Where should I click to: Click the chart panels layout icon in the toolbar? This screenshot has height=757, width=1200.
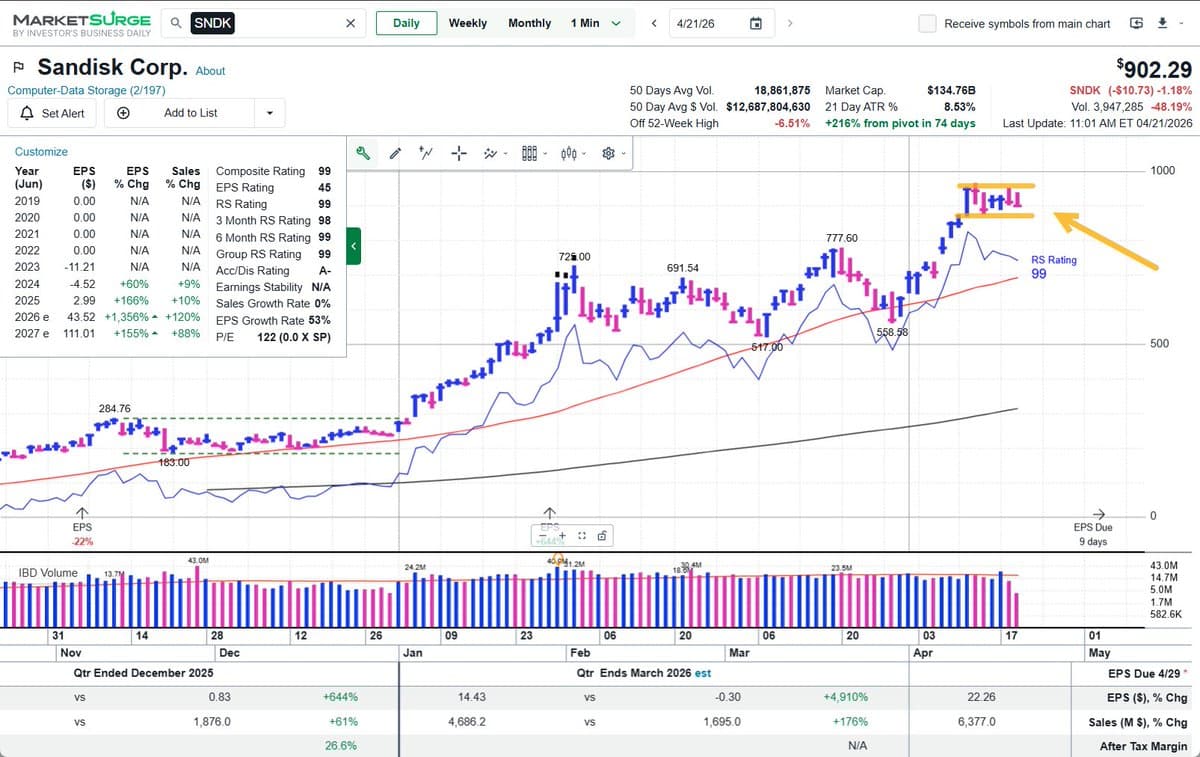(x=527, y=152)
